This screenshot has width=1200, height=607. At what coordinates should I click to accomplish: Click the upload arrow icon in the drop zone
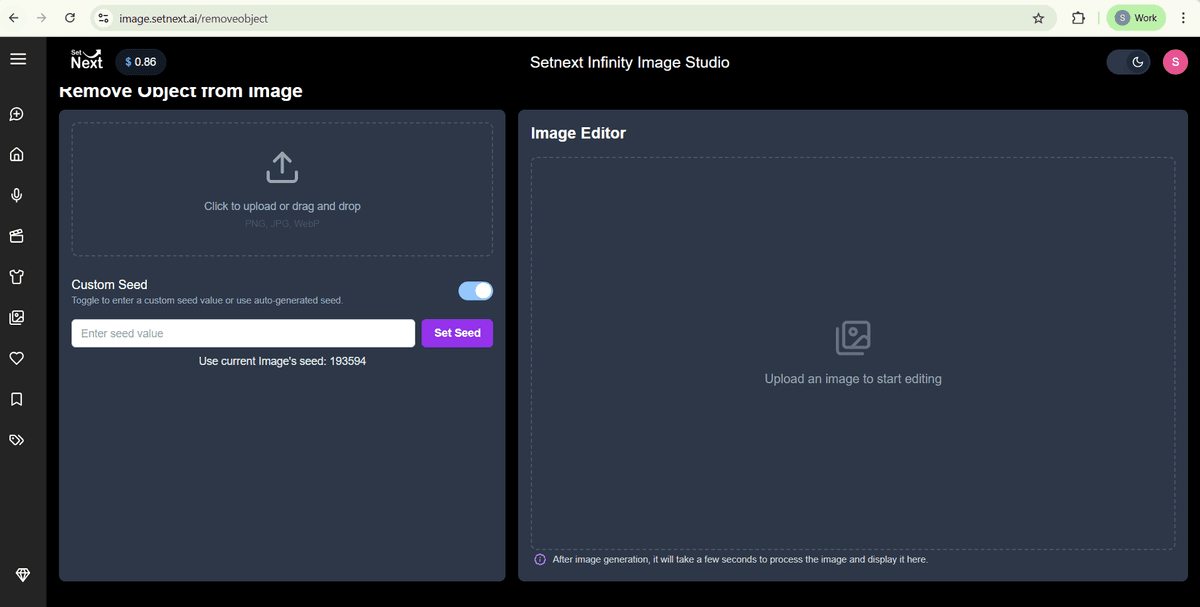pyautogui.click(x=282, y=167)
